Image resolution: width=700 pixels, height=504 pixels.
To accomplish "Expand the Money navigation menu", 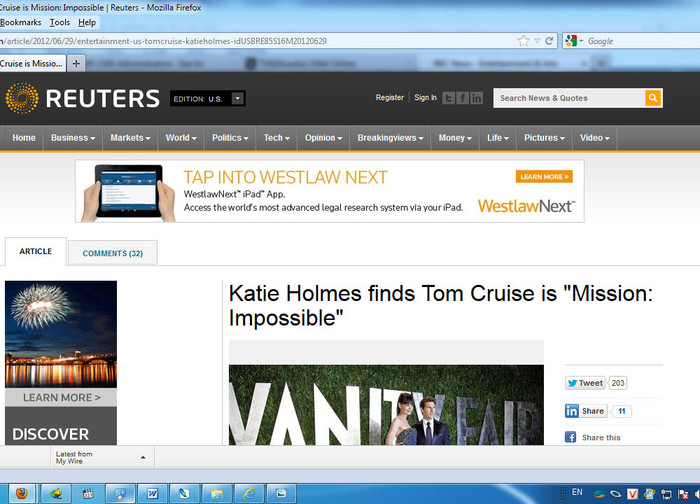I will point(455,138).
